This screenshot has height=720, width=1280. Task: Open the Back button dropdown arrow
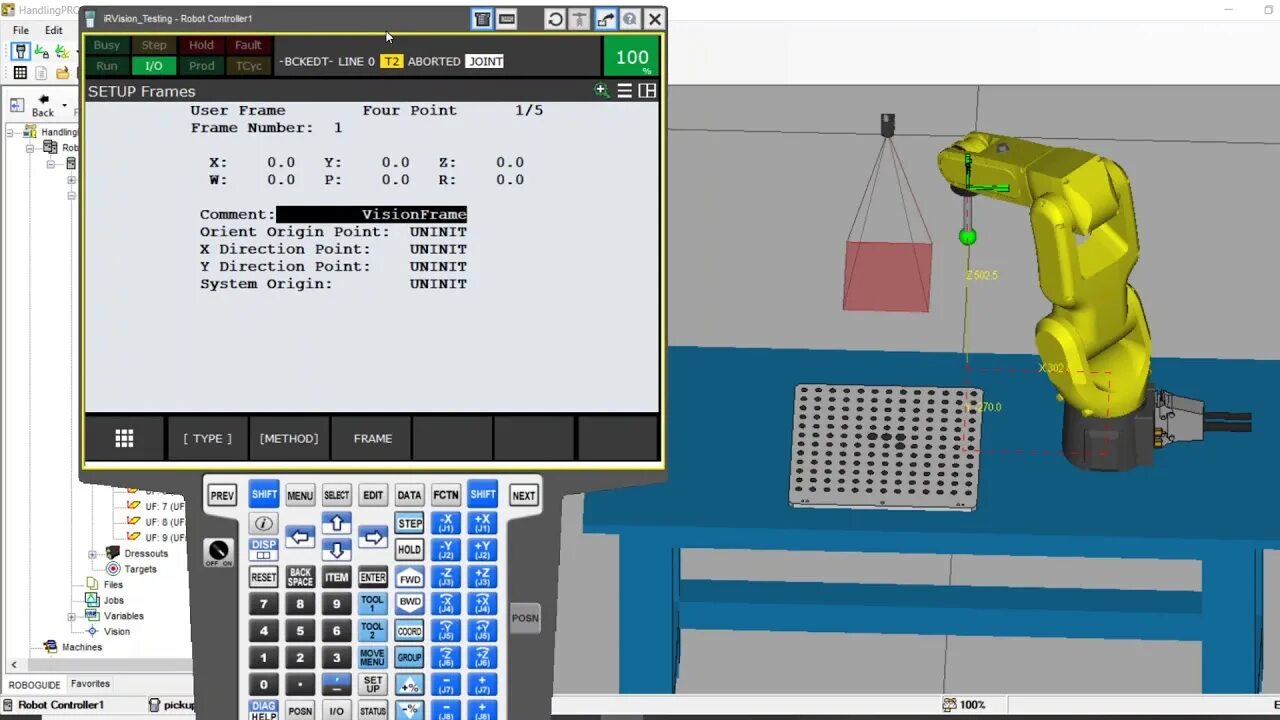click(65, 105)
